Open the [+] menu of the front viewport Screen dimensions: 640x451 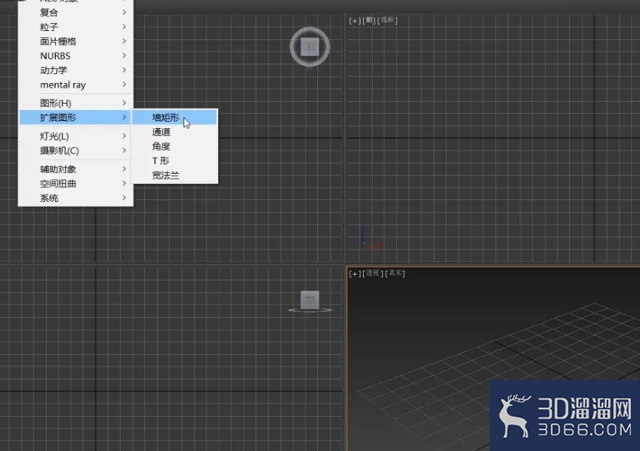354,20
